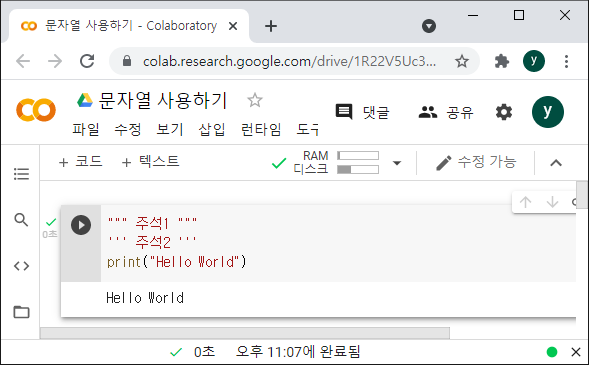This screenshot has height=365, width=589.
Task: Click the site lock icon in address bar
Action: pos(127,61)
